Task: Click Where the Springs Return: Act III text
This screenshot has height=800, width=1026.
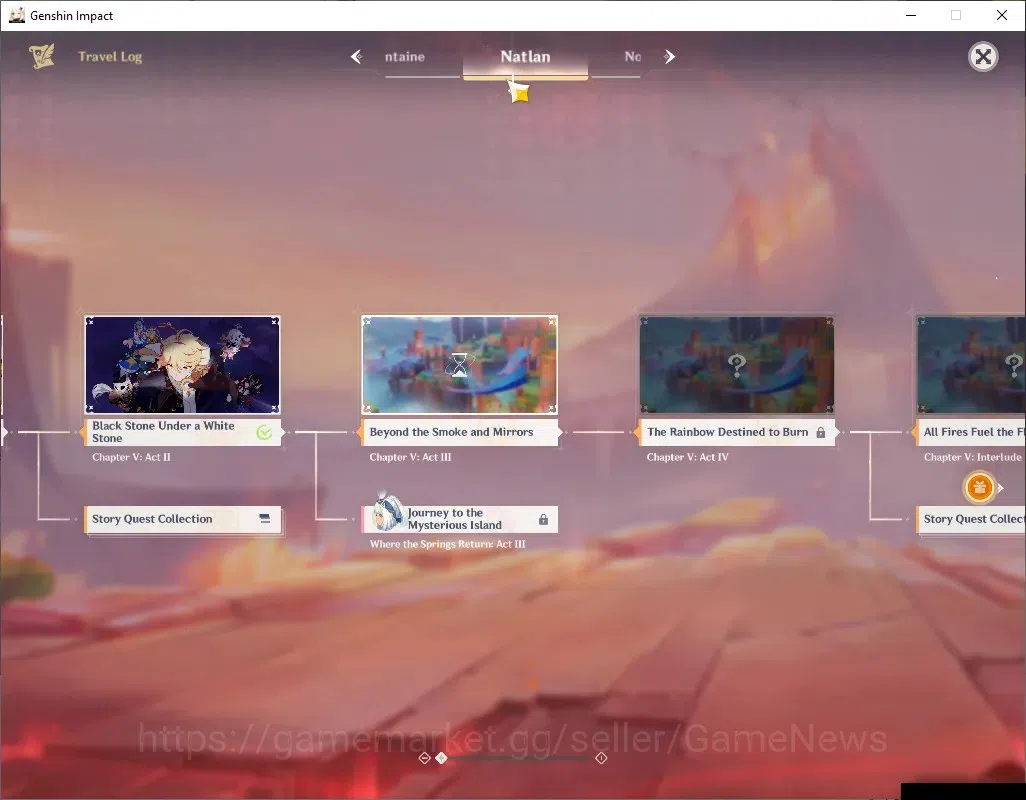Action: [448, 544]
